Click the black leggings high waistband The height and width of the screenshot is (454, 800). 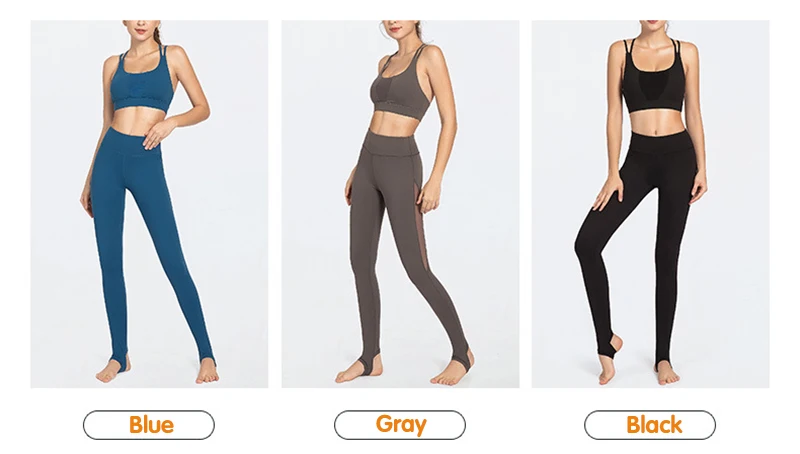coord(662,141)
